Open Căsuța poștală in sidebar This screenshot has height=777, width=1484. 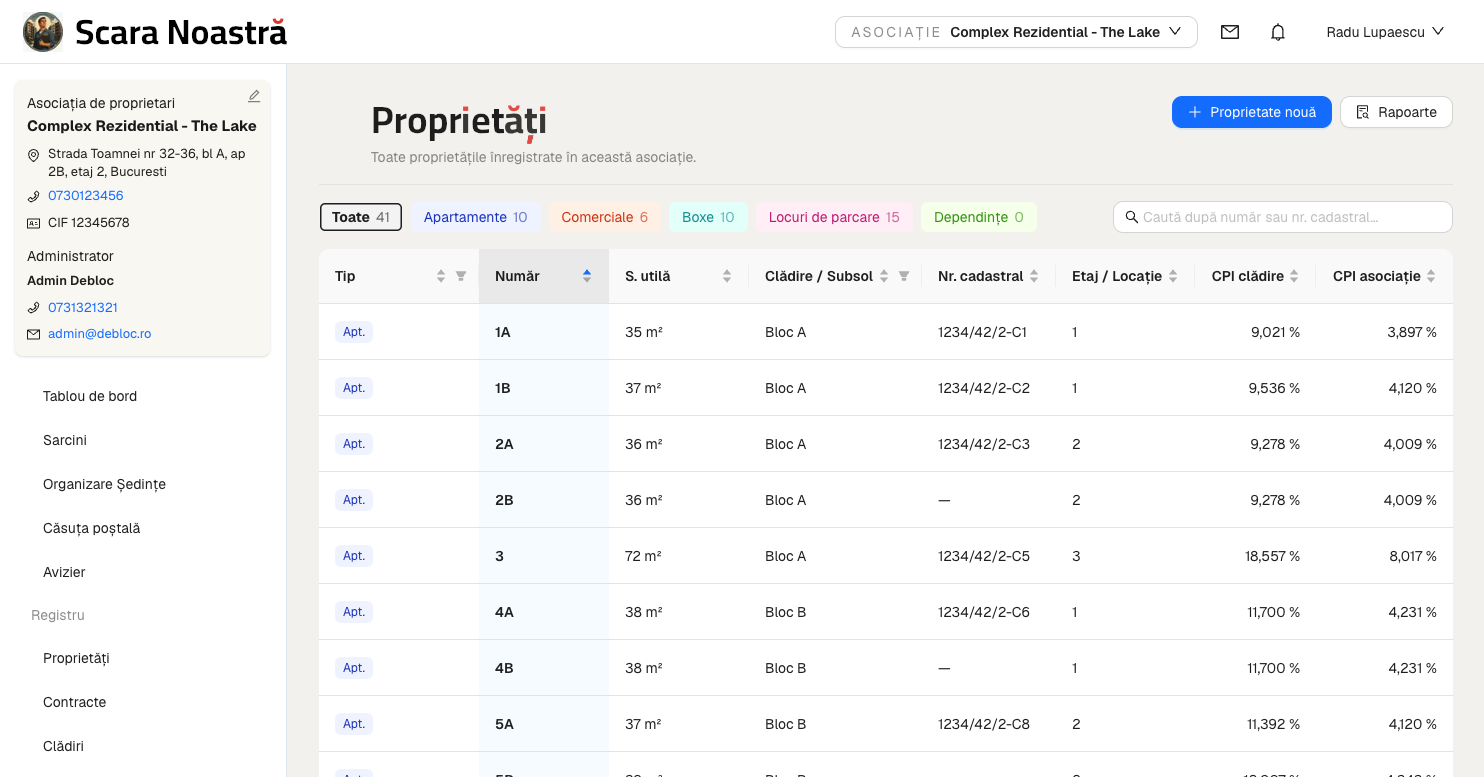[x=92, y=528]
